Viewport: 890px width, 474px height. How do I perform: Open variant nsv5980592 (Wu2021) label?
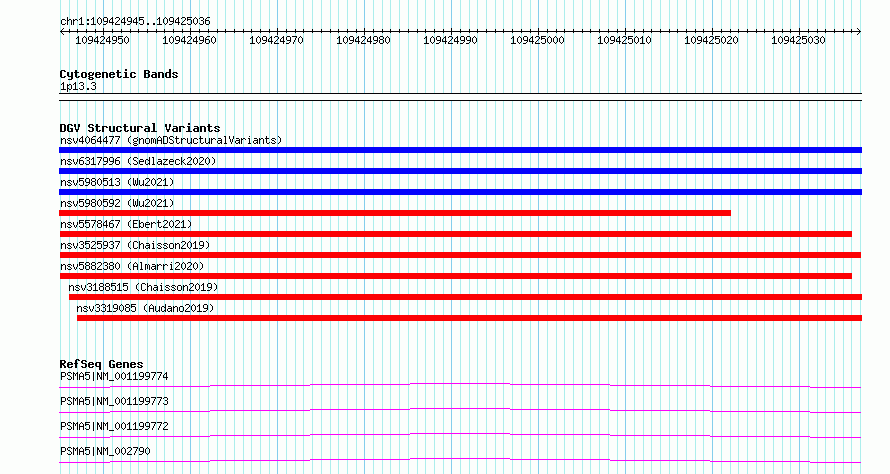pos(117,203)
